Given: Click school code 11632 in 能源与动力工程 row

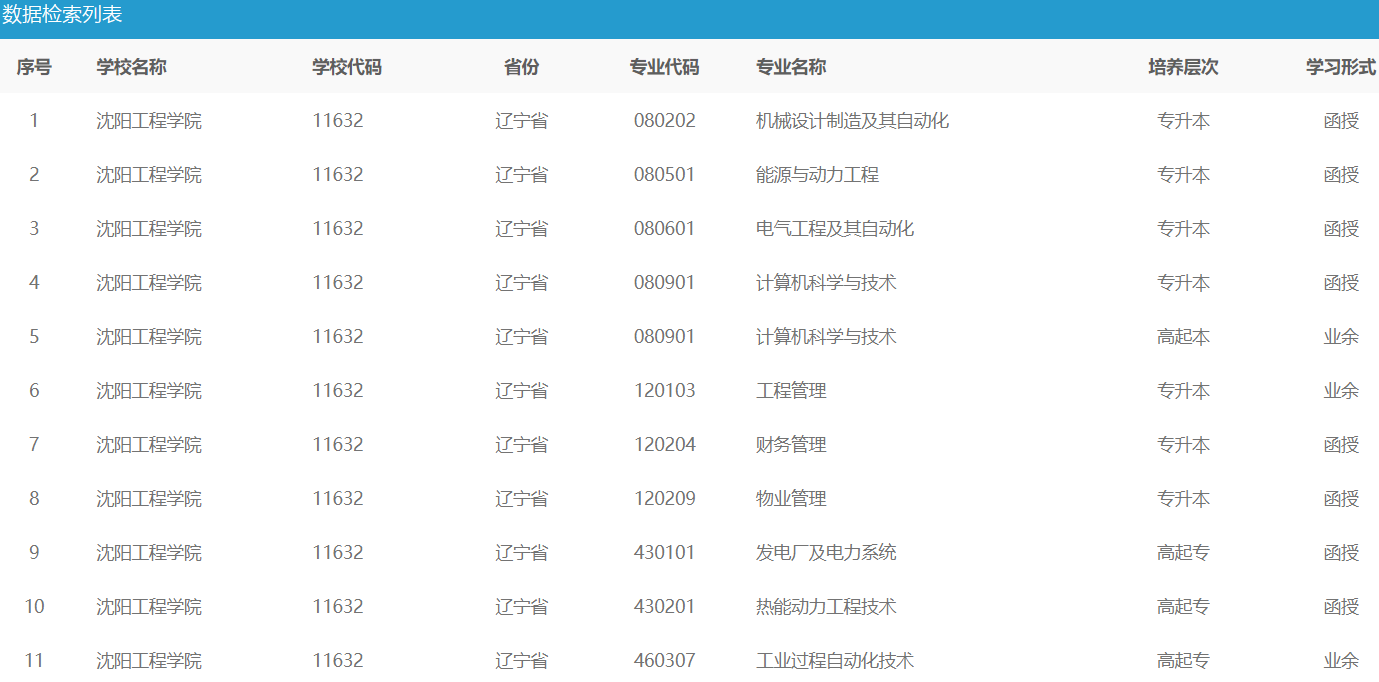Looking at the screenshot, I should coord(338,175).
